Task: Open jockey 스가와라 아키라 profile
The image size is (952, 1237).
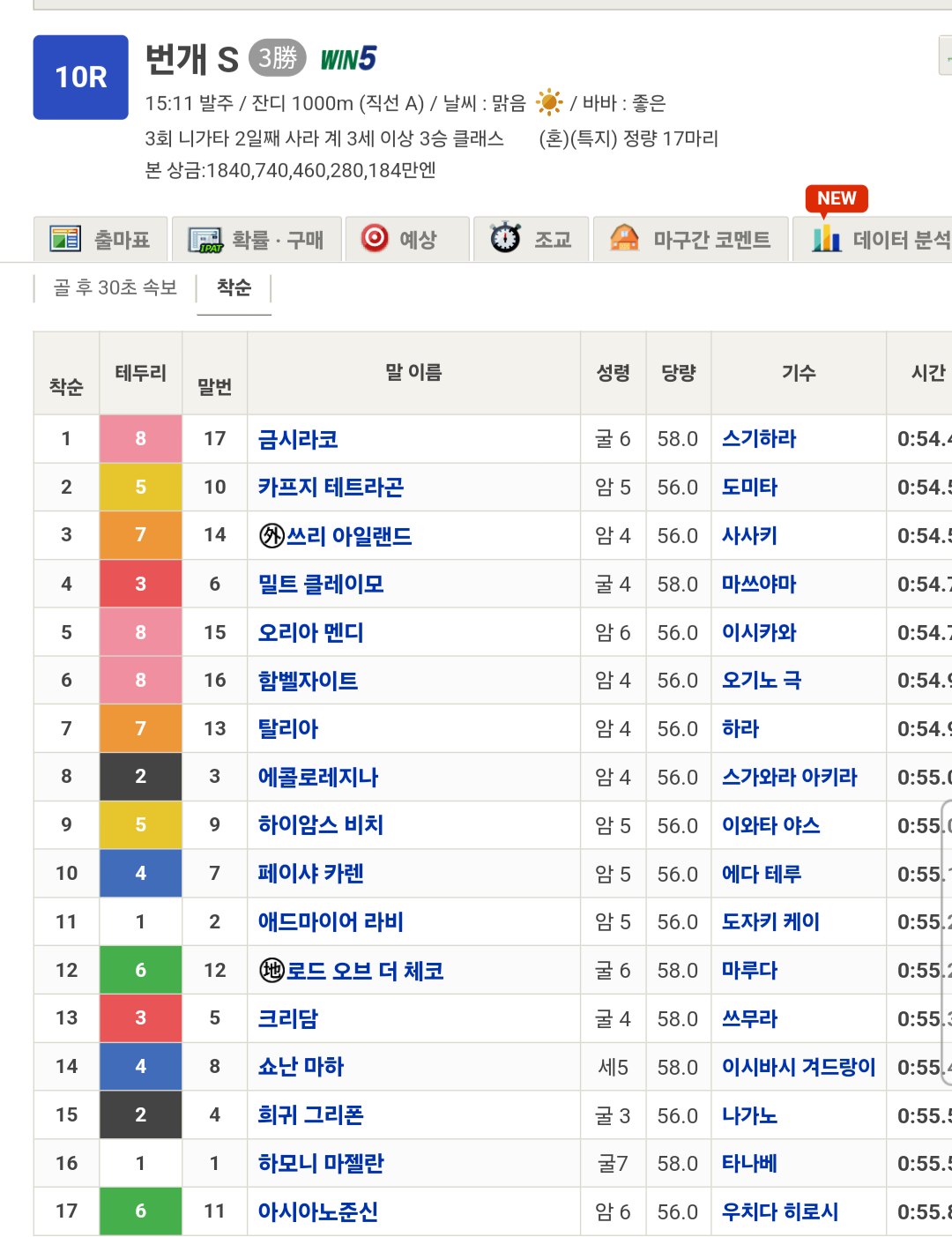Action: [x=789, y=777]
